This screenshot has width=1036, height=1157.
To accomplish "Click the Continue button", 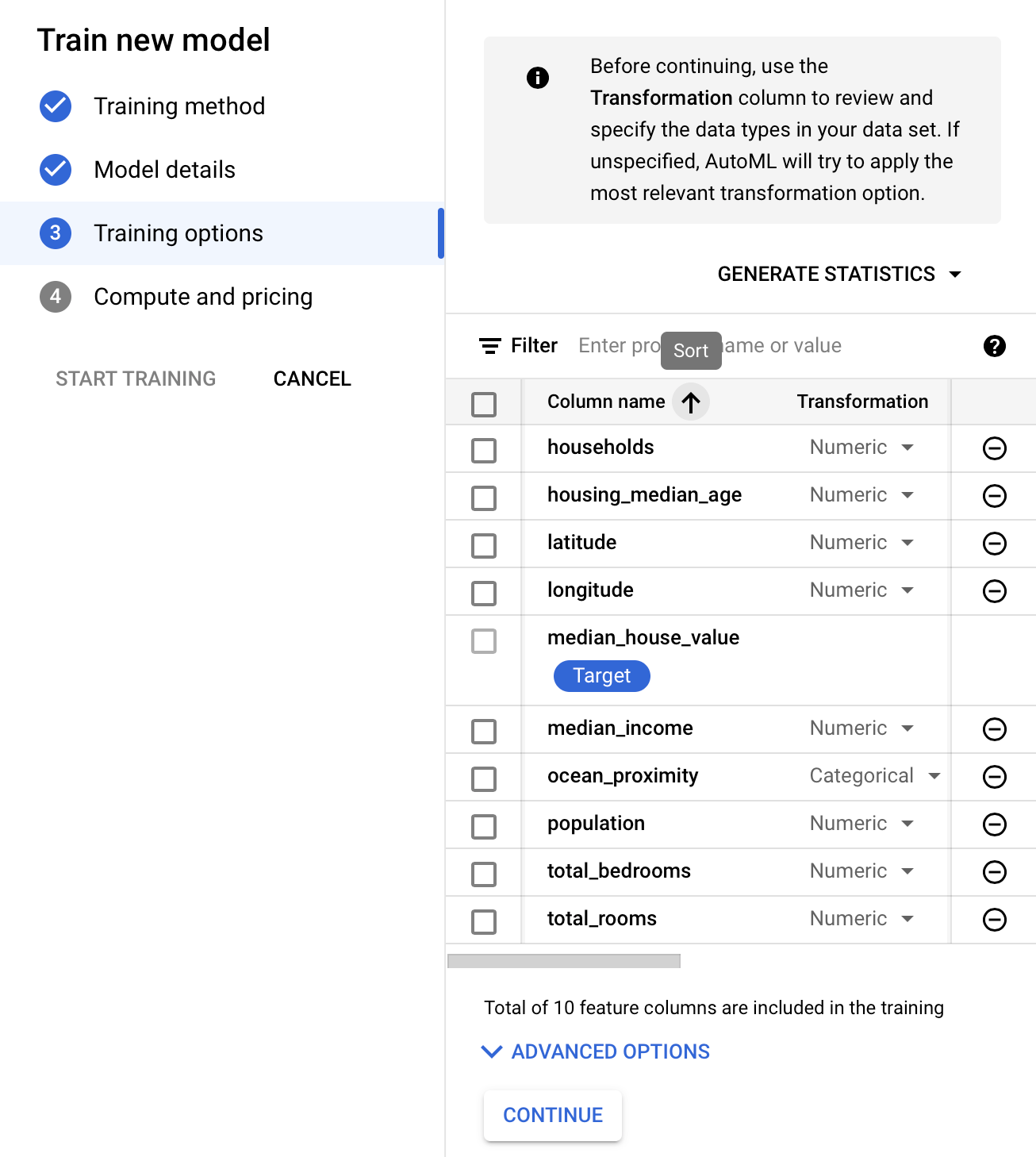I will pyautogui.click(x=553, y=1115).
